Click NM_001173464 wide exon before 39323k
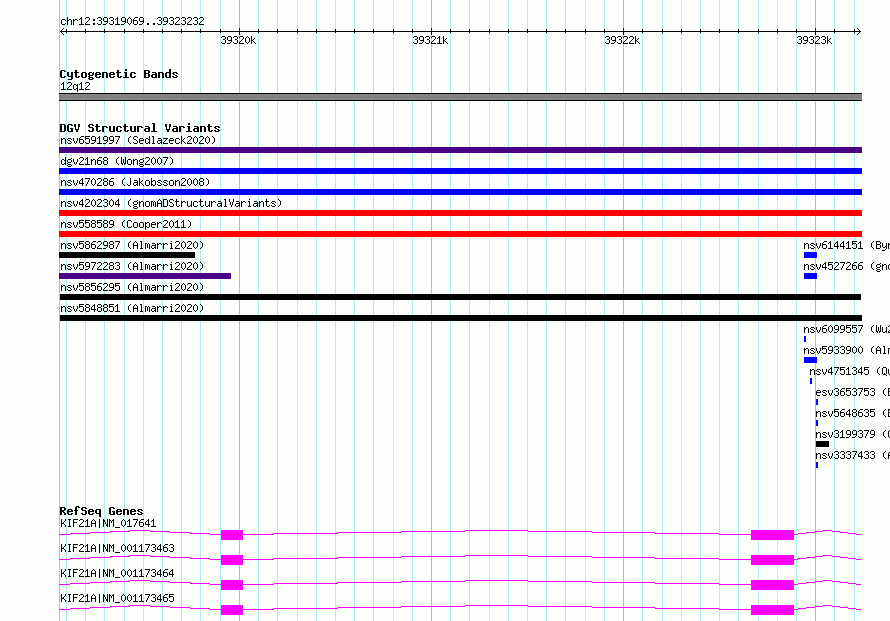The width and height of the screenshot is (890, 621). (773, 585)
